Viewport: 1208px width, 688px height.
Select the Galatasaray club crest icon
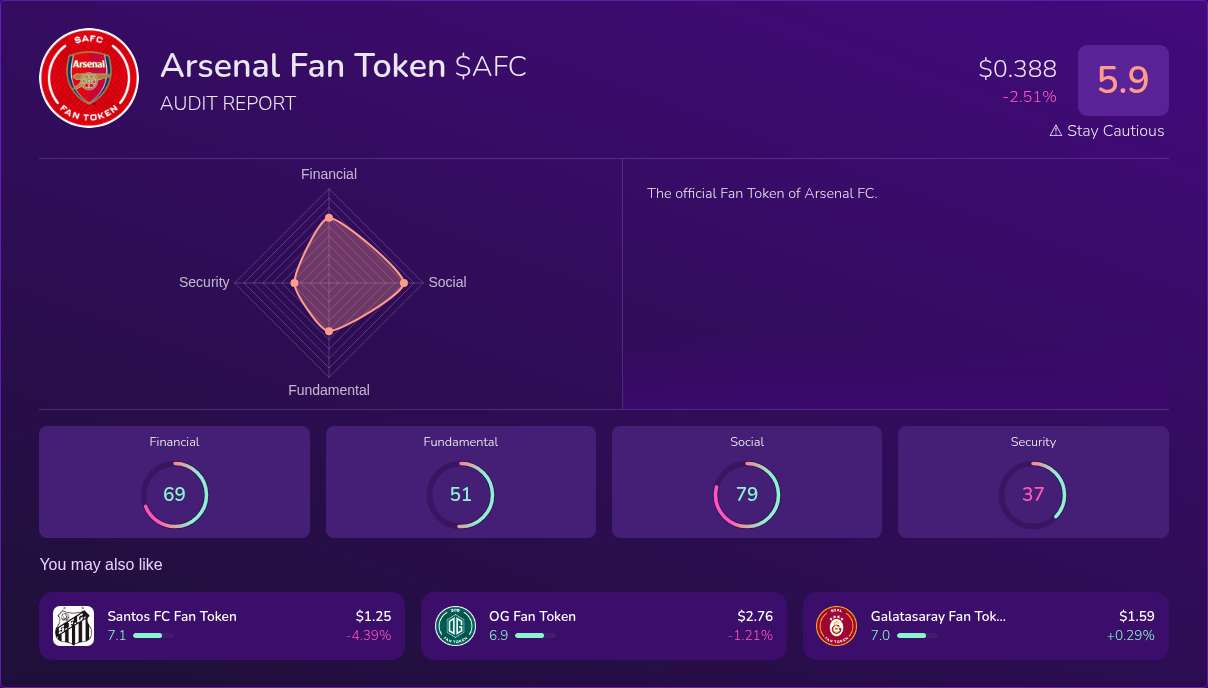click(837, 625)
